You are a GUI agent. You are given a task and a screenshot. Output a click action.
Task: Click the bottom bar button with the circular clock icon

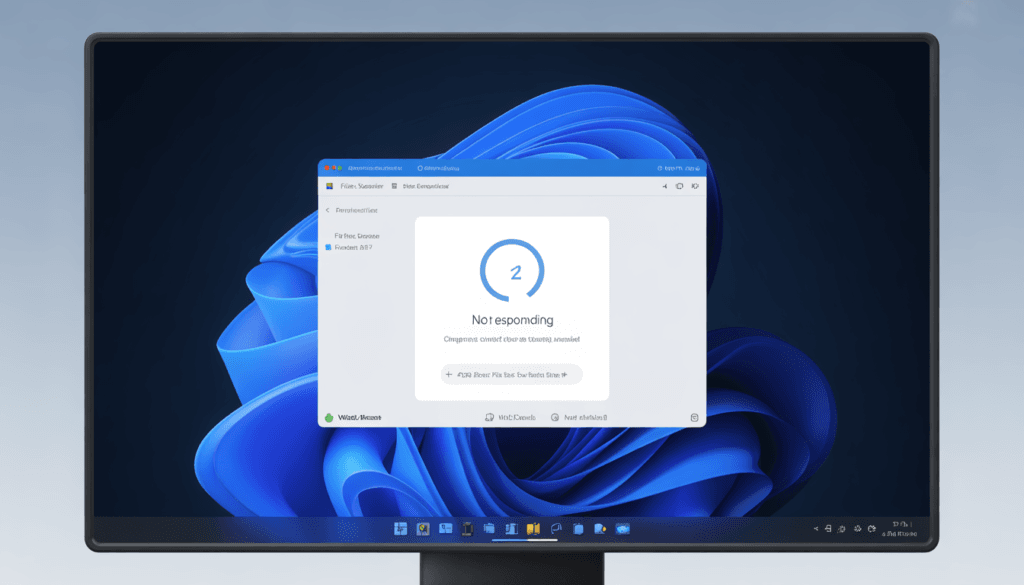tap(579, 417)
